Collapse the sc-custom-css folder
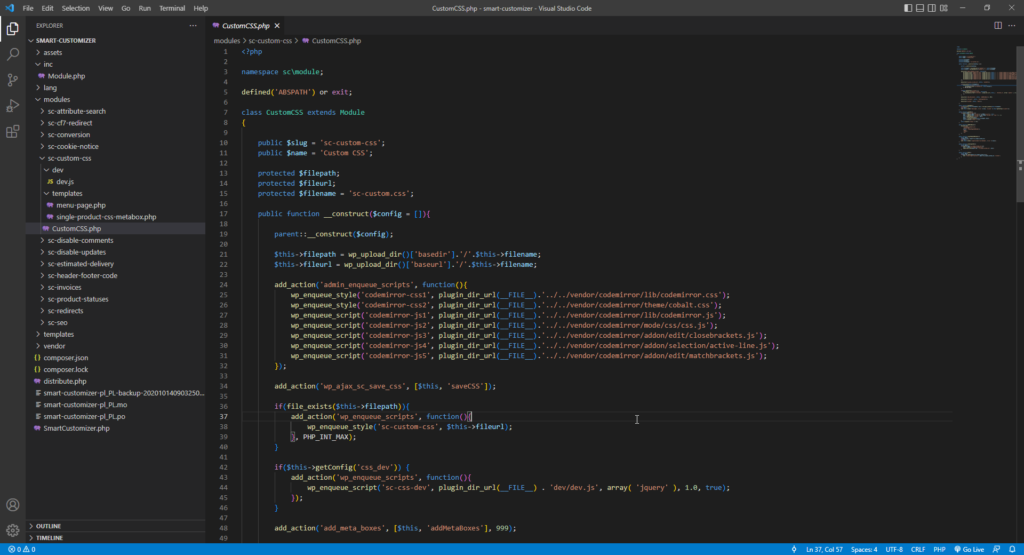The image size is (1024, 555). pos(69,158)
